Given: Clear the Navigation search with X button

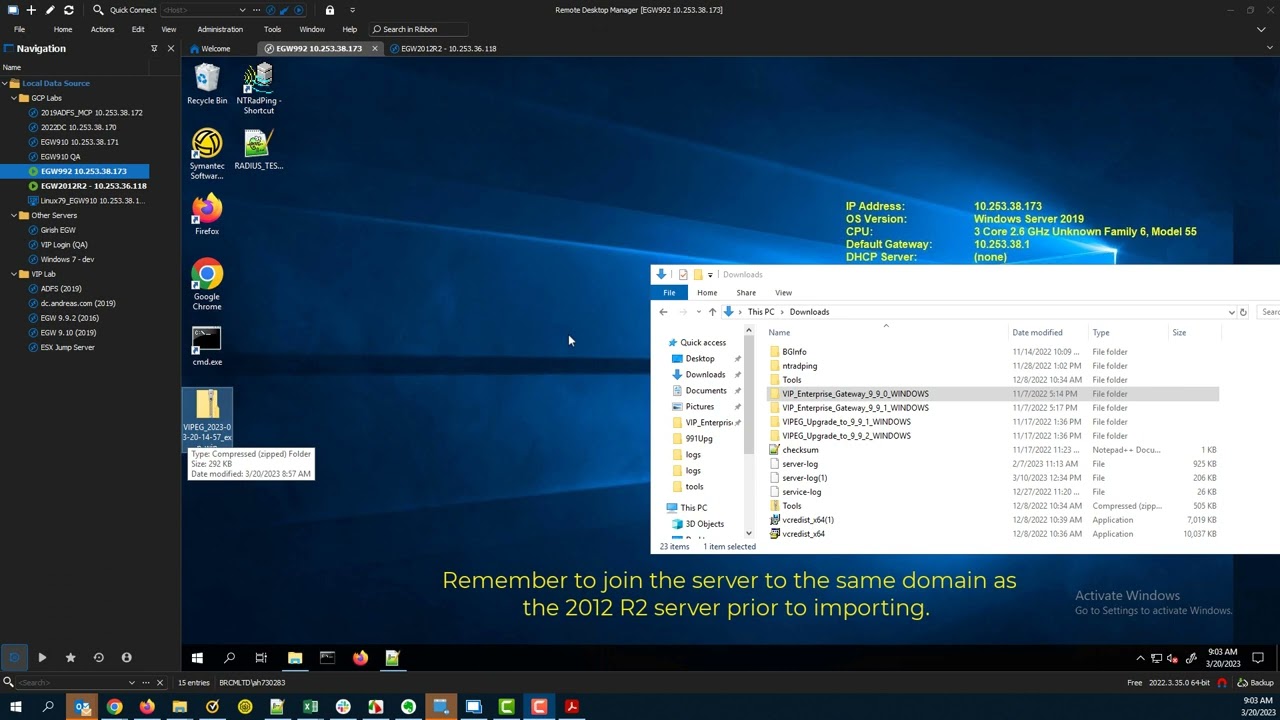Looking at the screenshot, I should tap(160, 682).
